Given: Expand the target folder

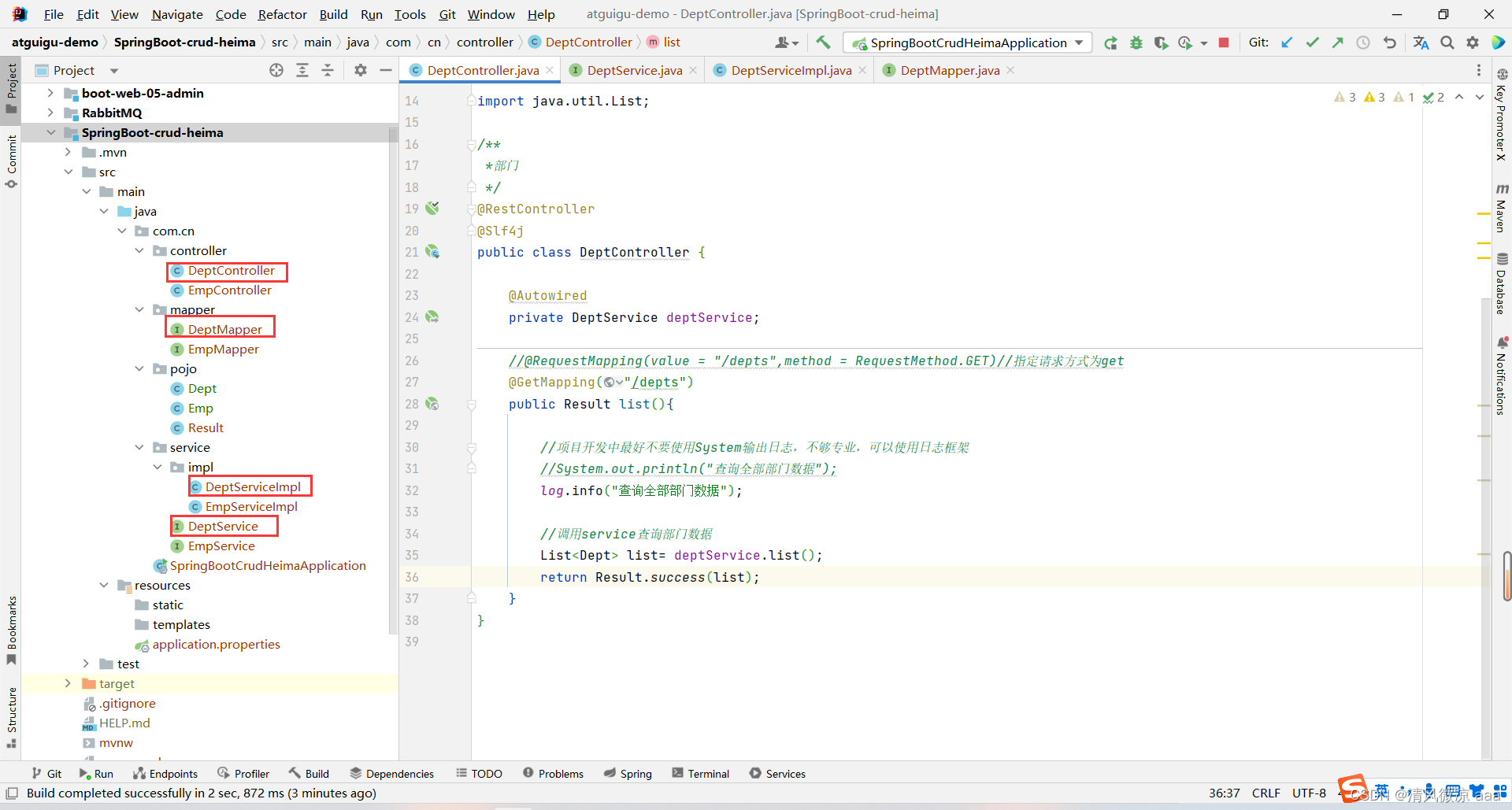Looking at the screenshot, I should click(x=69, y=683).
